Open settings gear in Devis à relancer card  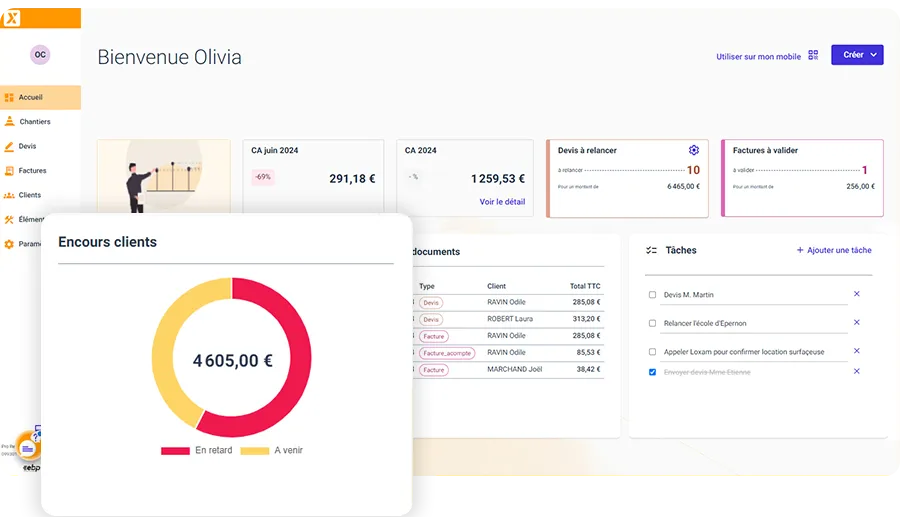click(x=694, y=150)
